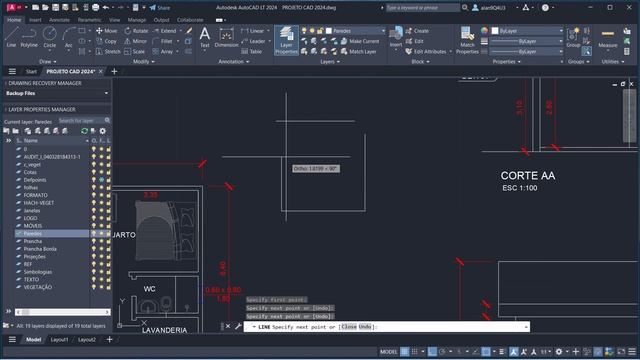Image resolution: width=640 pixels, height=360 pixels.
Task: Toggle snap mode in status bar
Action: point(415,351)
